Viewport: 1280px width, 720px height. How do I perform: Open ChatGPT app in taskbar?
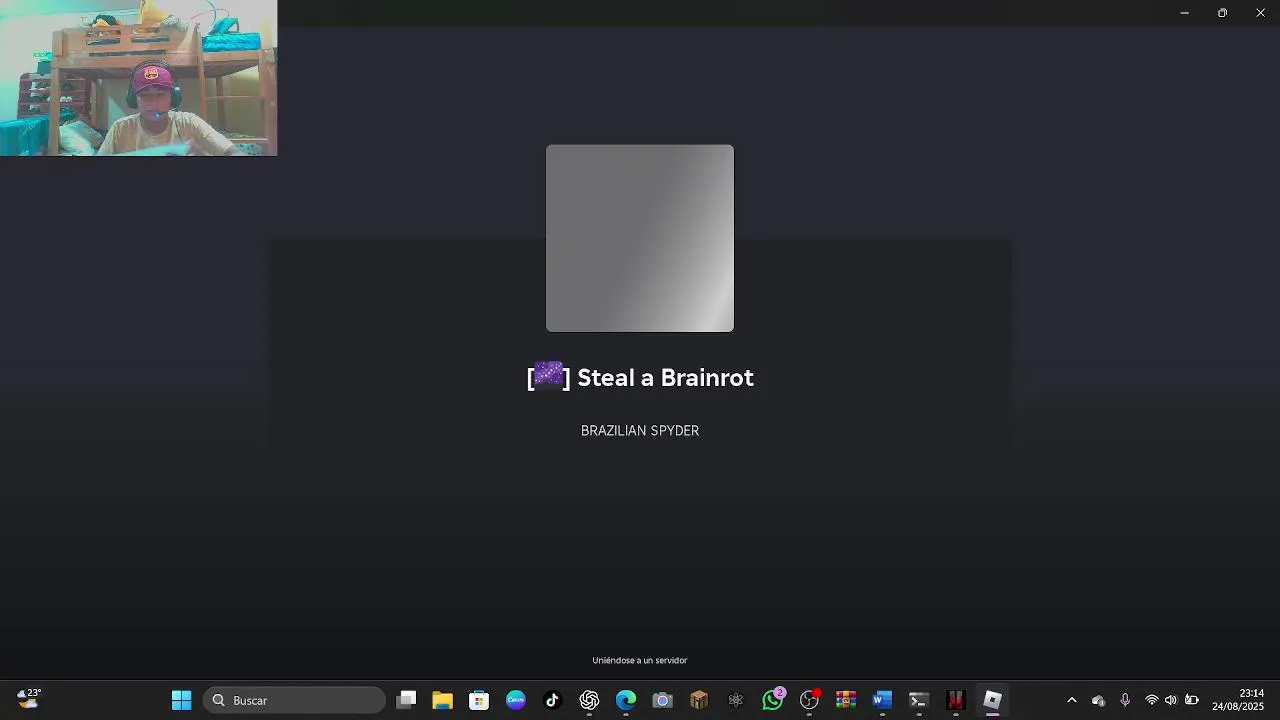[589, 700]
